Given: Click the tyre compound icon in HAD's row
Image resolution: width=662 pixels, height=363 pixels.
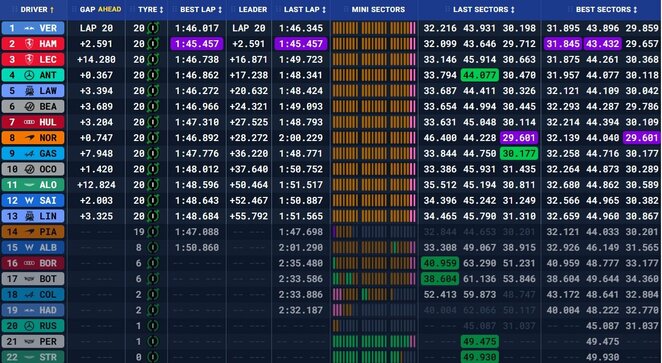Looking at the screenshot, I should 153,310.
